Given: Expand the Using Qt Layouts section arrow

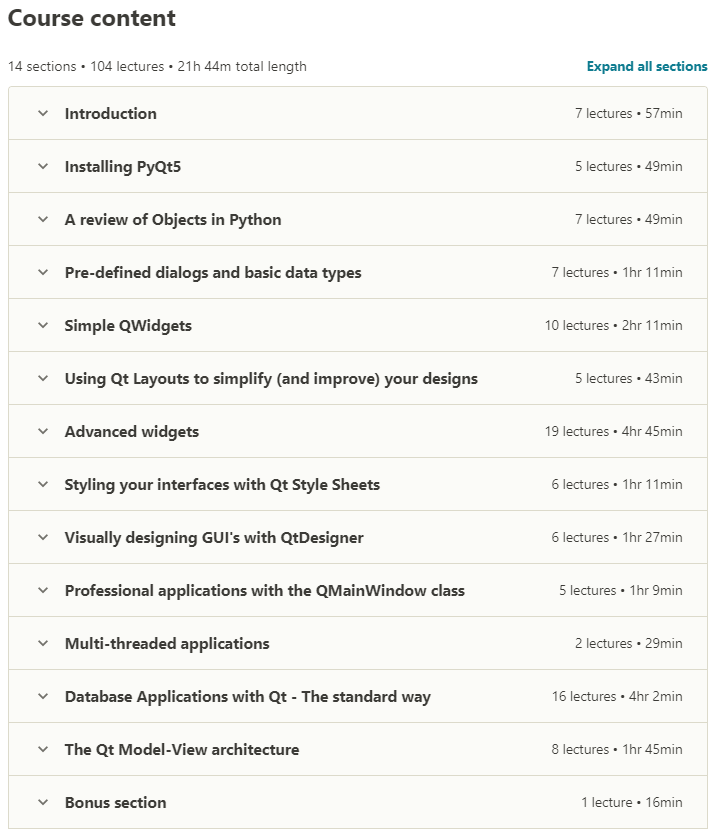Looking at the screenshot, I should tap(43, 379).
